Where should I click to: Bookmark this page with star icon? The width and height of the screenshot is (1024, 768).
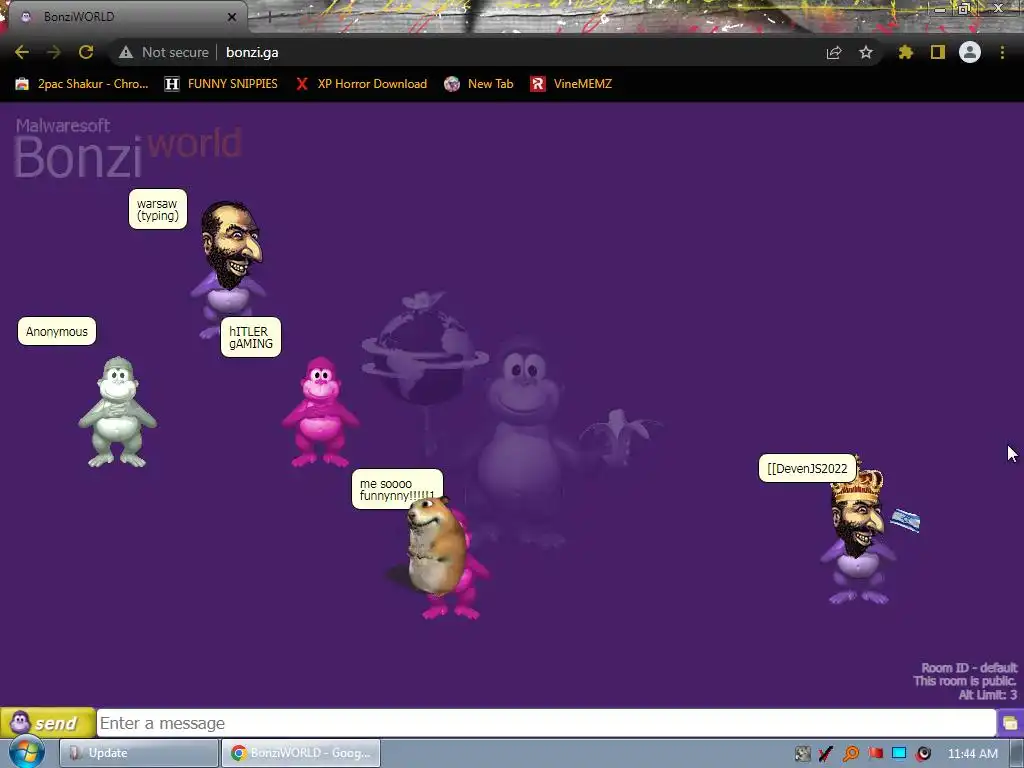[x=866, y=52]
